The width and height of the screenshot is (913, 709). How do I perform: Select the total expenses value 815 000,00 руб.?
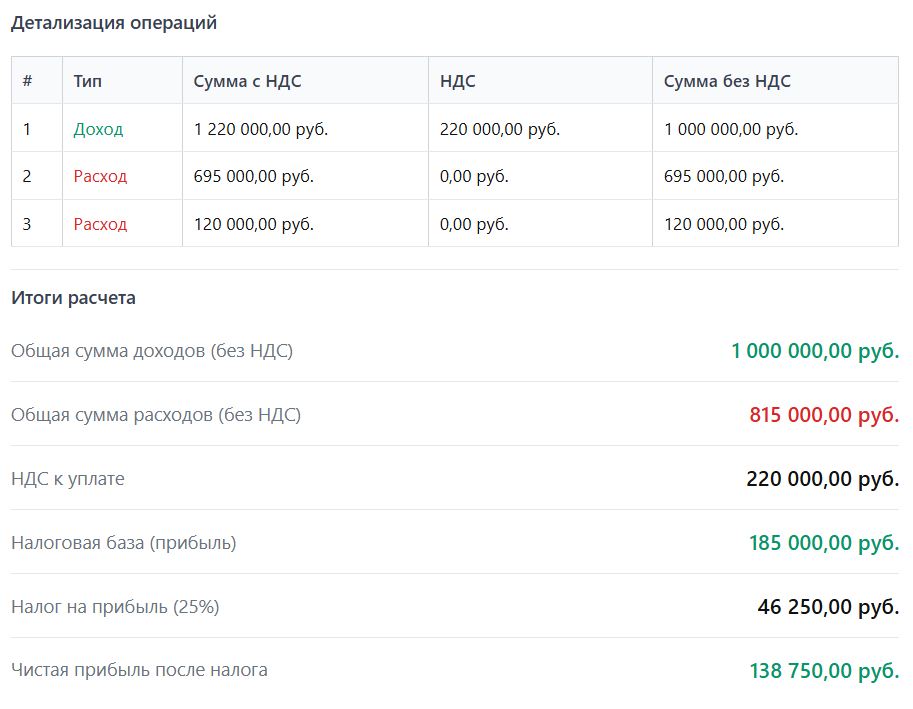[x=824, y=414]
